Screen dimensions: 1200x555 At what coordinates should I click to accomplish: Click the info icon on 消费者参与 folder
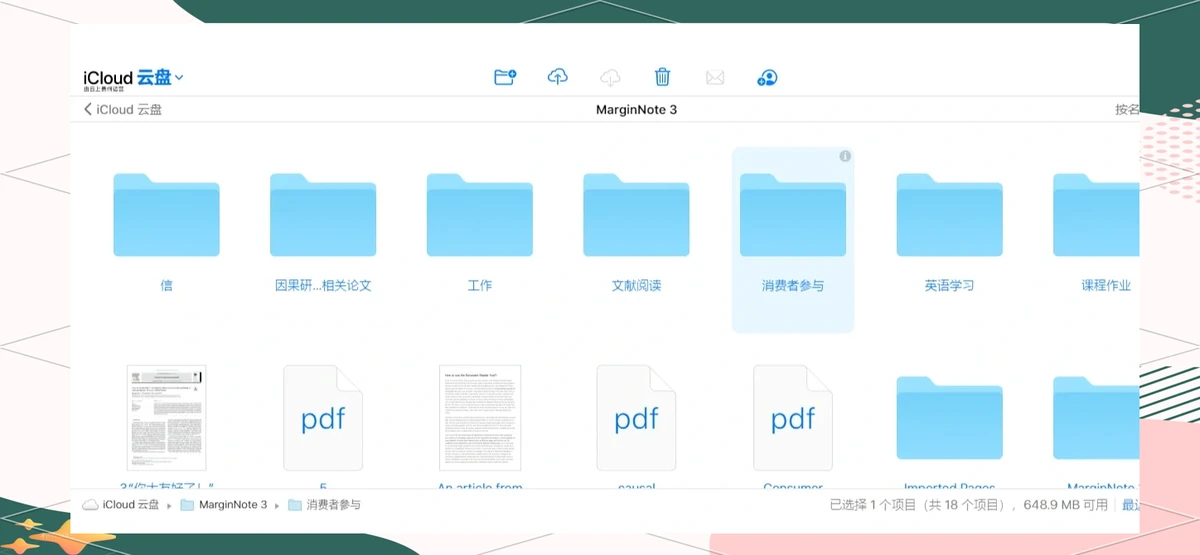click(845, 156)
